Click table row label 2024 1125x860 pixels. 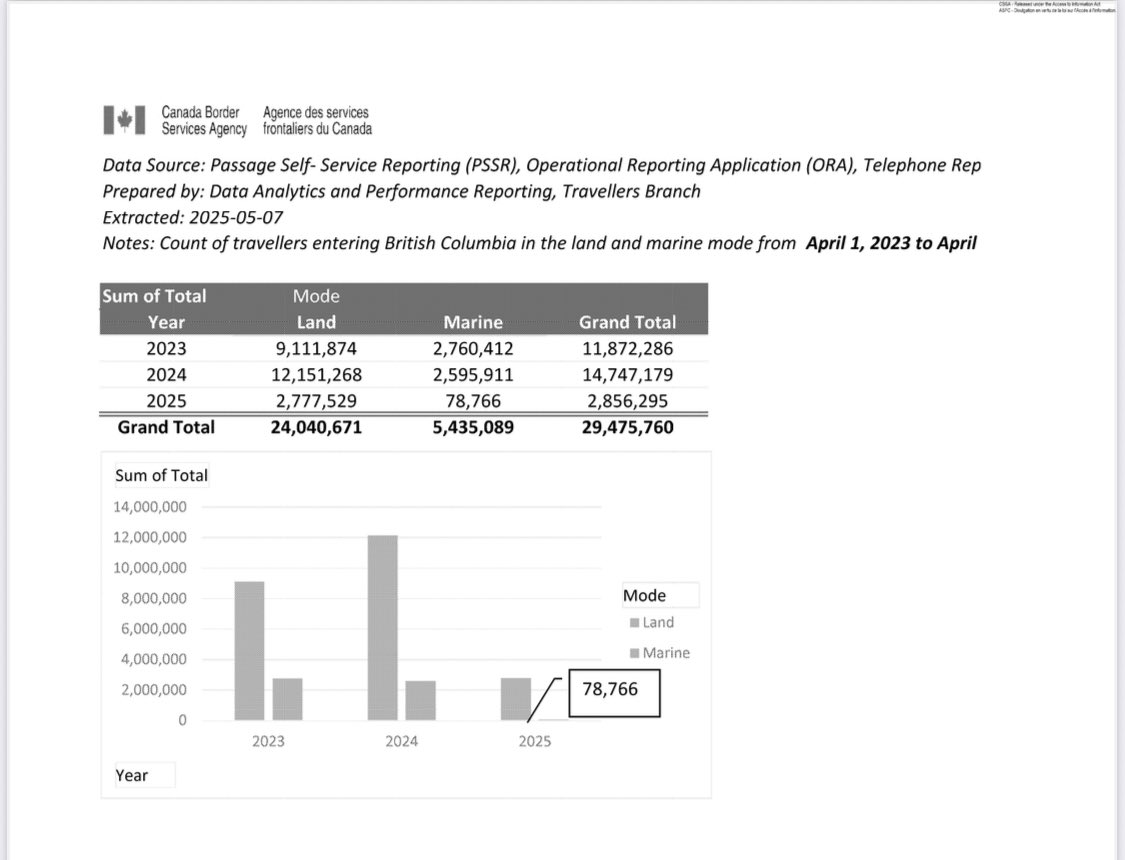[166, 375]
